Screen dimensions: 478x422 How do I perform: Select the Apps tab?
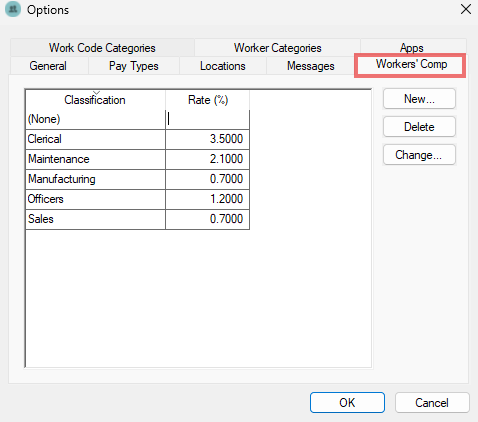click(x=412, y=48)
